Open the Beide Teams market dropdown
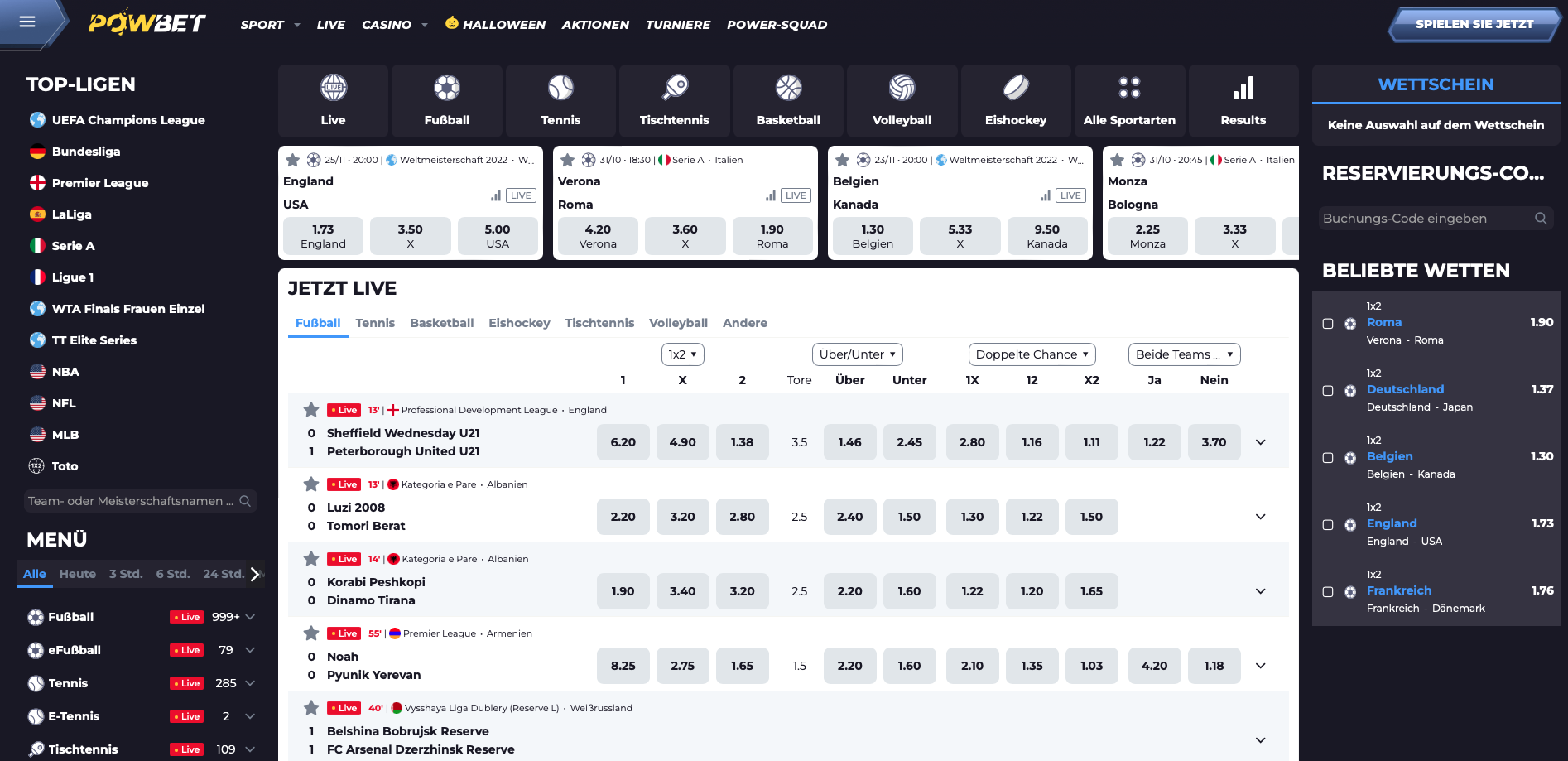The height and width of the screenshot is (761, 1568). pos(1184,354)
